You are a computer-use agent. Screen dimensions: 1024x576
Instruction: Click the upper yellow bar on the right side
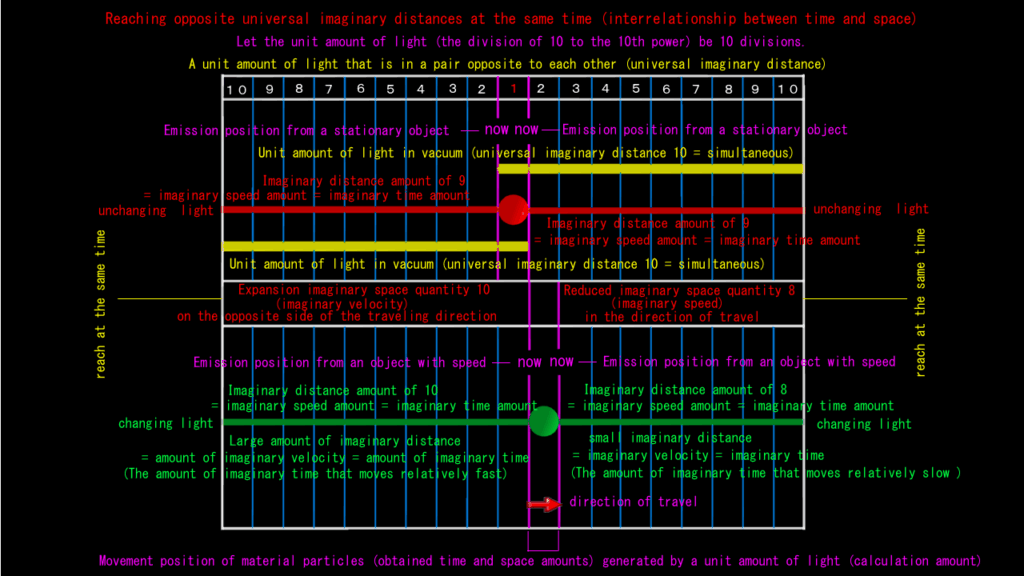point(650,169)
